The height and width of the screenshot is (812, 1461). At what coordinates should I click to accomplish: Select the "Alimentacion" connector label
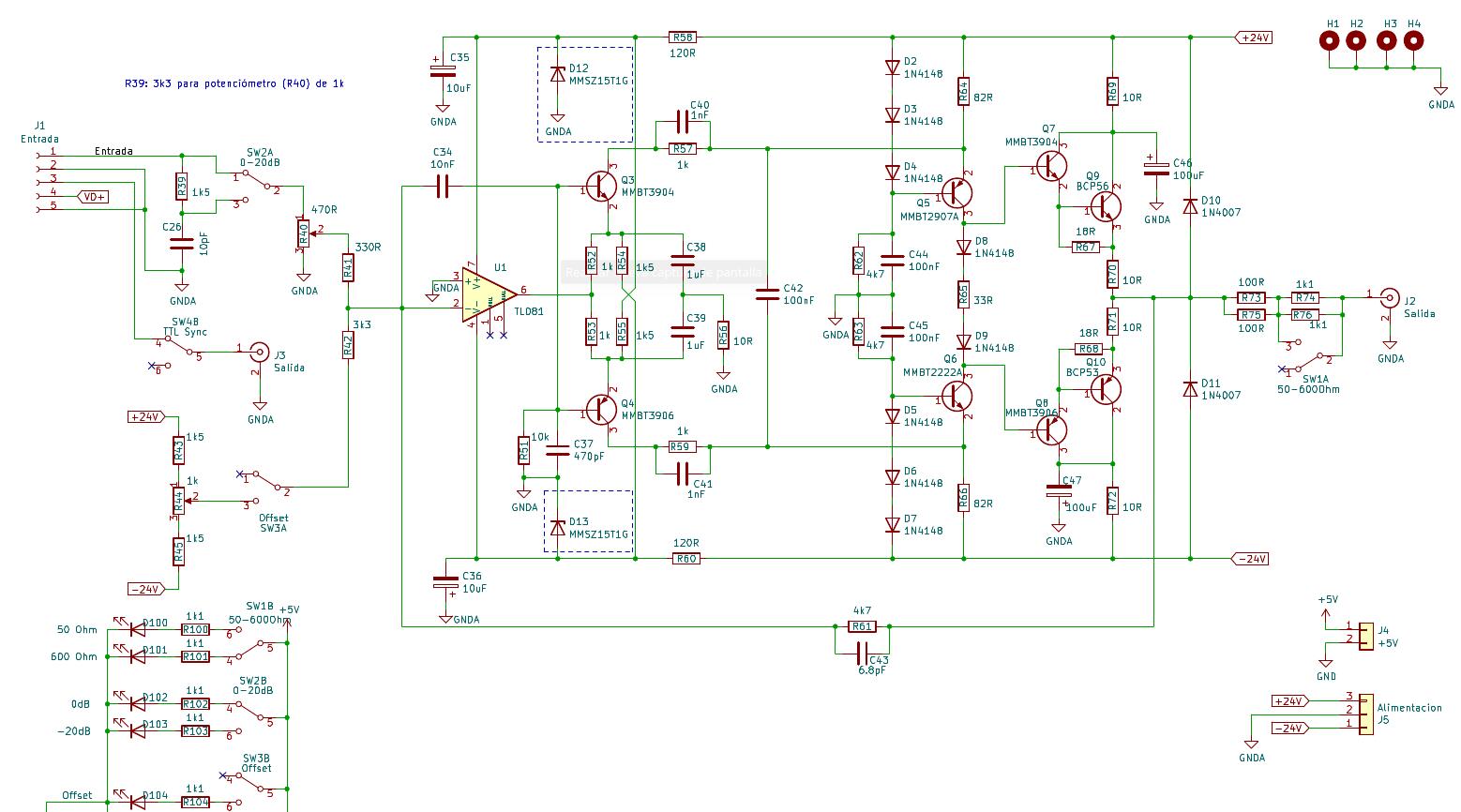tap(1409, 708)
